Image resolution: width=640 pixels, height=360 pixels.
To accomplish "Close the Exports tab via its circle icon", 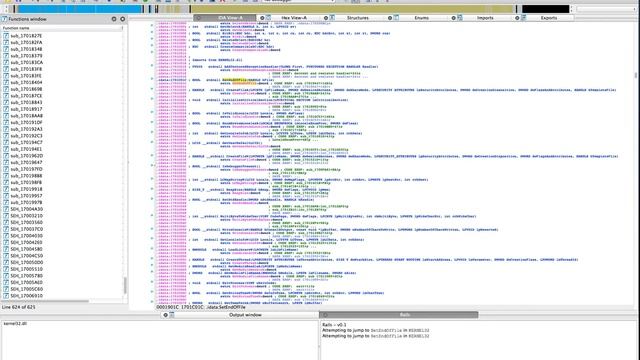I will 517,18.
